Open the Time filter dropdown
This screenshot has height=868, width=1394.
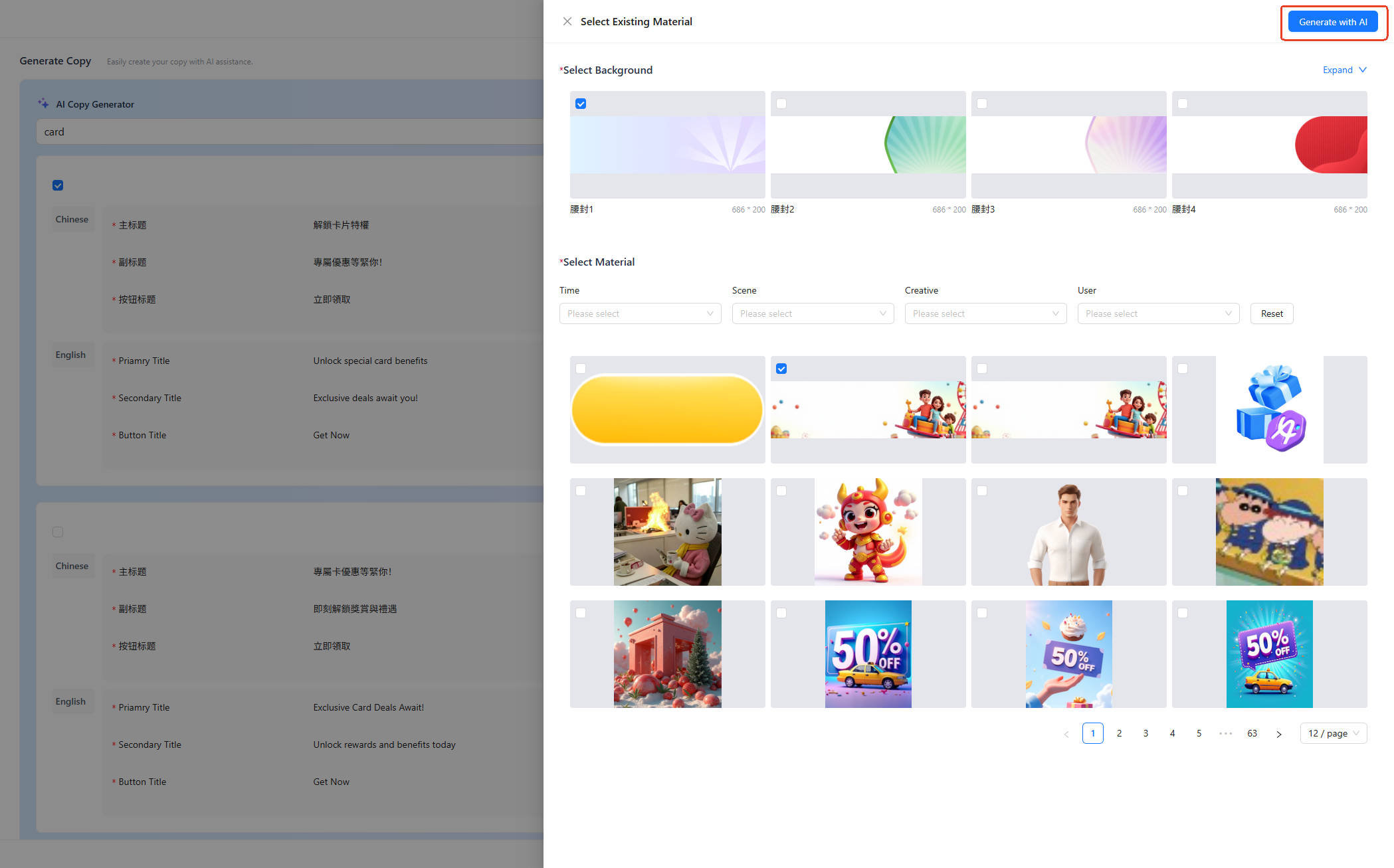tap(640, 313)
